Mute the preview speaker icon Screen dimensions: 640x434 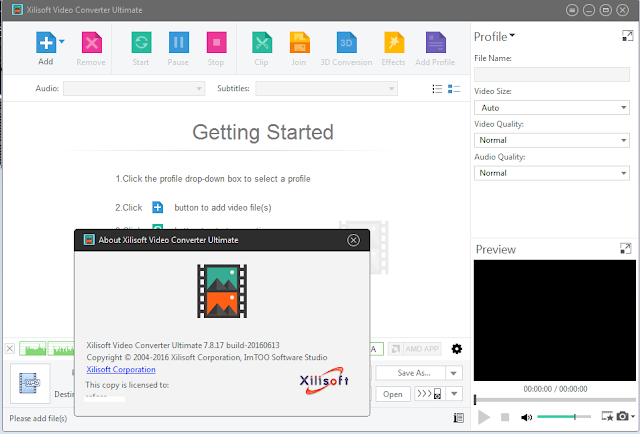[x=526, y=417]
